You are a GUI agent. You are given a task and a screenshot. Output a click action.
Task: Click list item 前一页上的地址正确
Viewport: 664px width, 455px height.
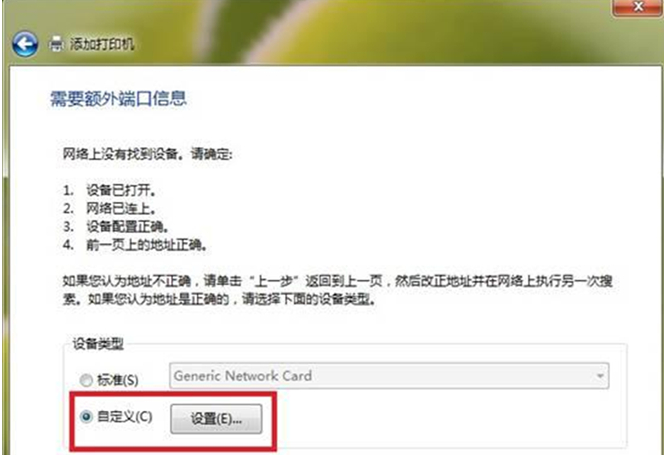(147, 245)
